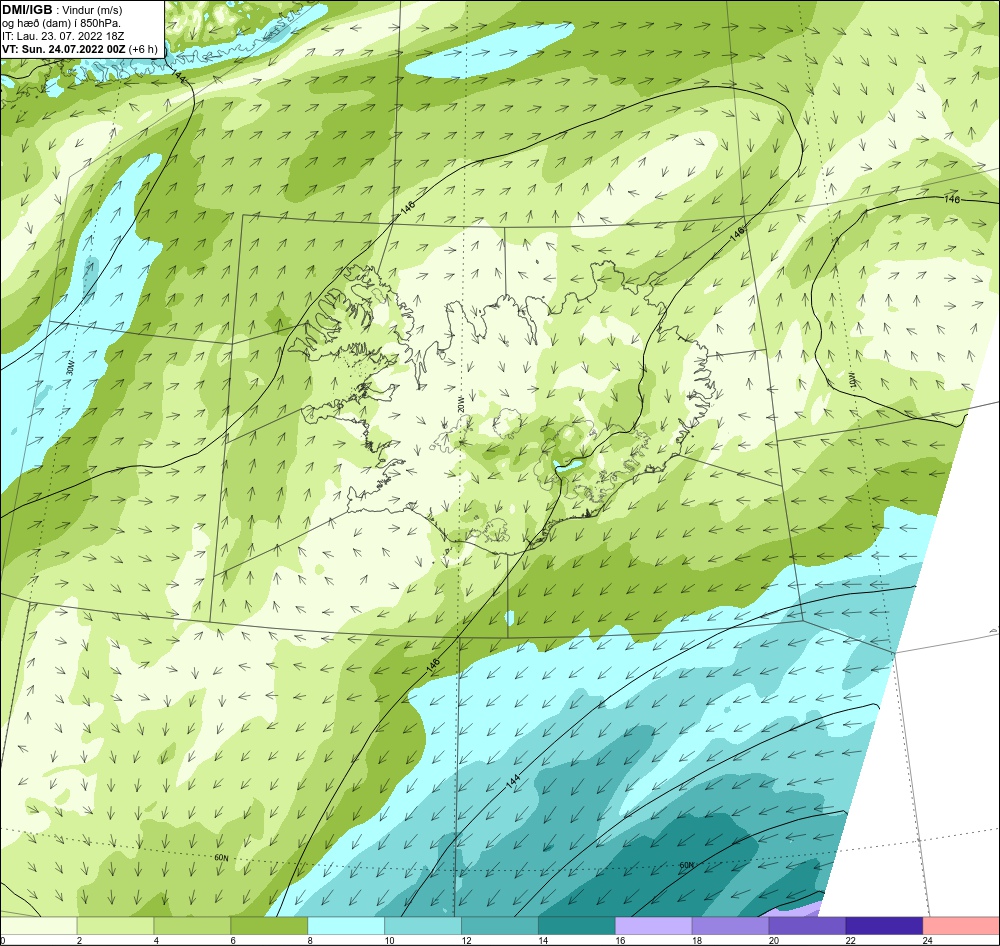Pick the 6–8 m/s dark green legend swatch

coord(269,926)
